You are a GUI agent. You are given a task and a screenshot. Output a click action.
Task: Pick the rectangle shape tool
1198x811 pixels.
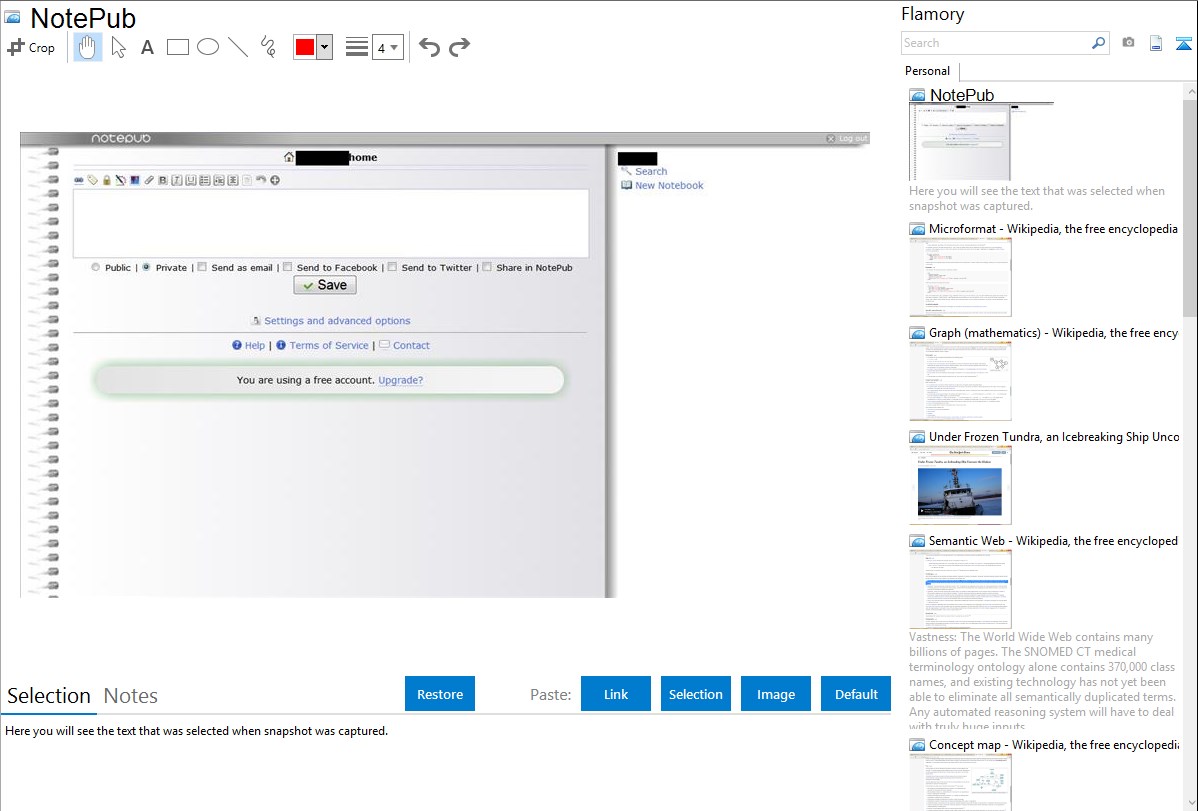click(x=178, y=47)
